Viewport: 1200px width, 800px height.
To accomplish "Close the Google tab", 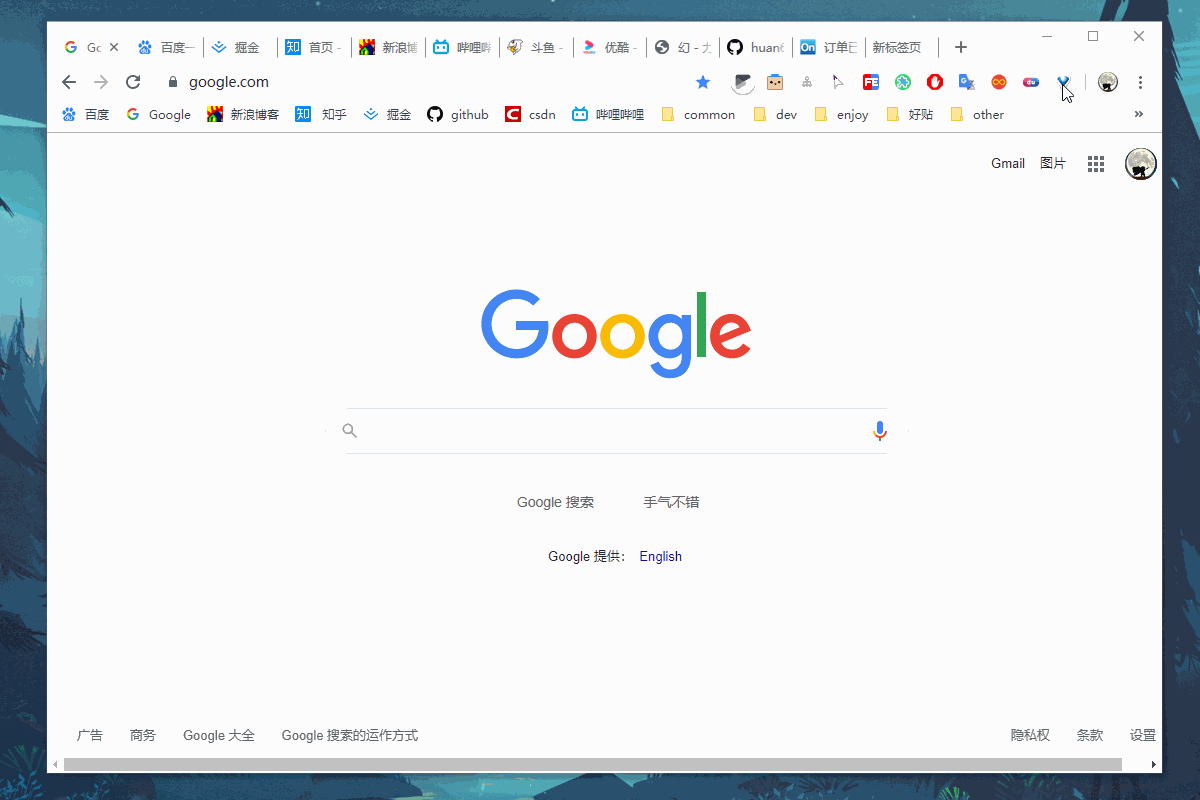I will (114, 47).
